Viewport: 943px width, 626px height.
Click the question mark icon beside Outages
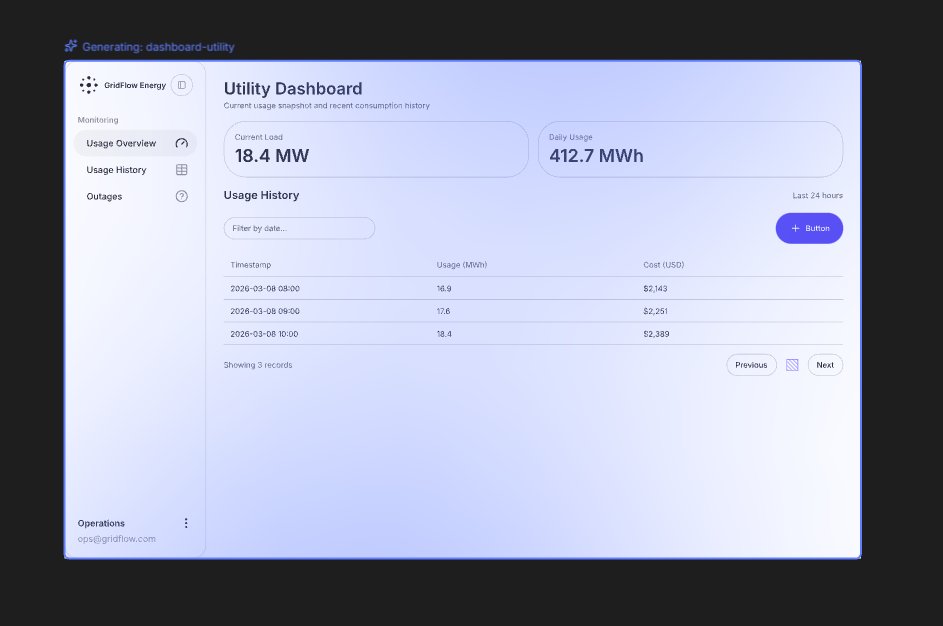[182, 196]
